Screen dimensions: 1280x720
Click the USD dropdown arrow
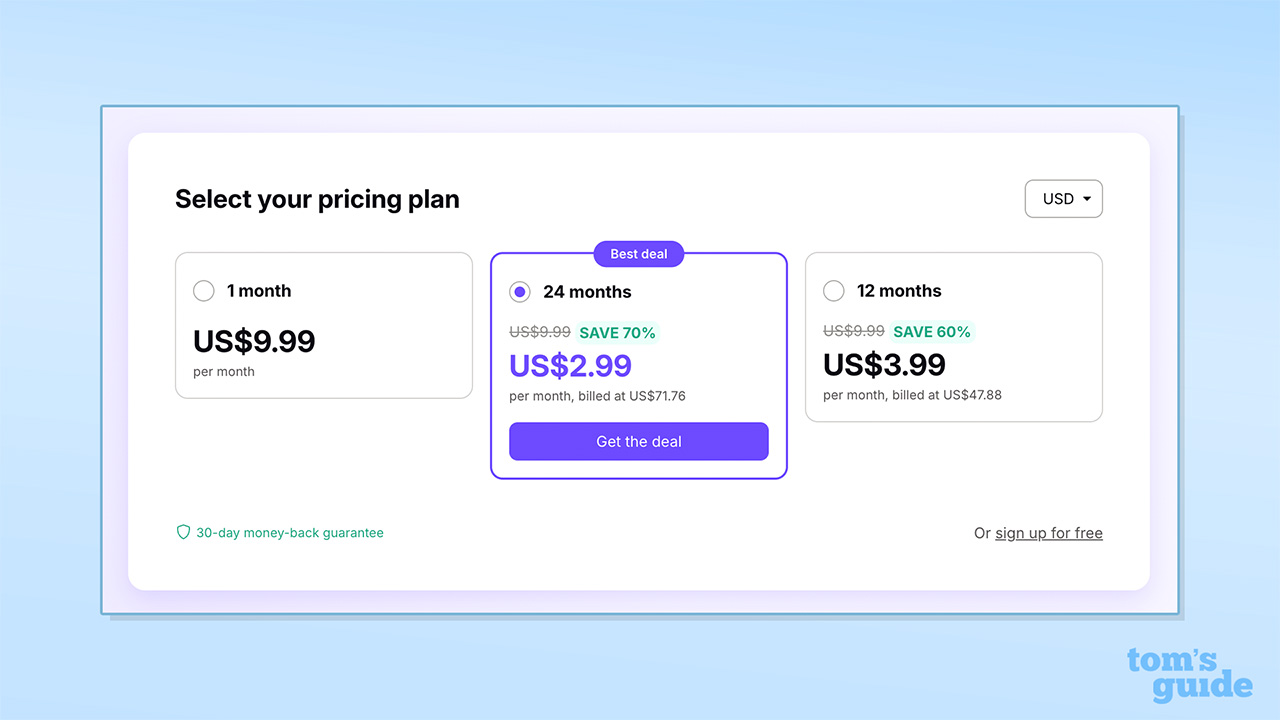1087,199
